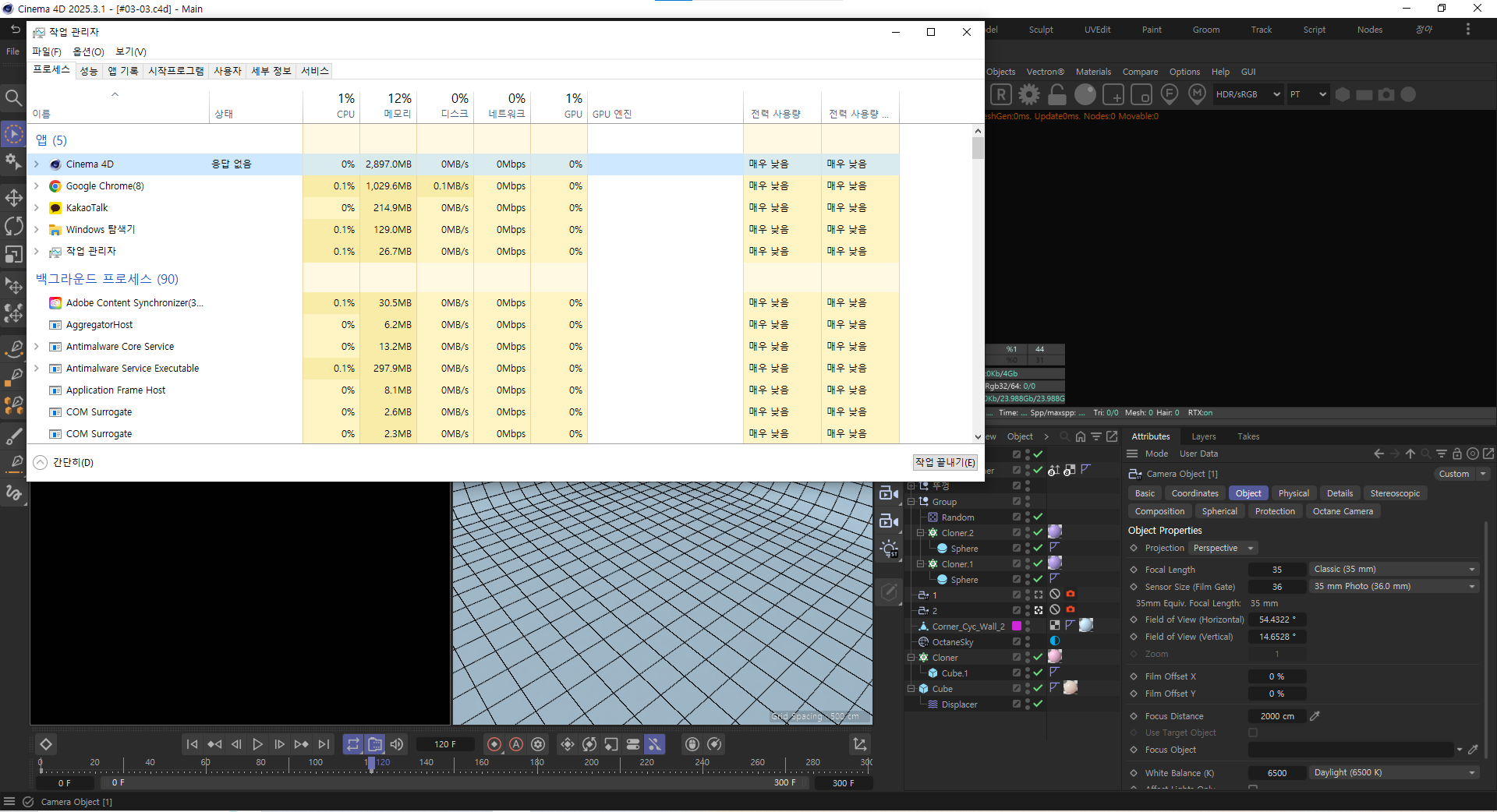Click the Octane Camera tag button
Viewport: 1497px width, 812px height.
click(x=1343, y=511)
